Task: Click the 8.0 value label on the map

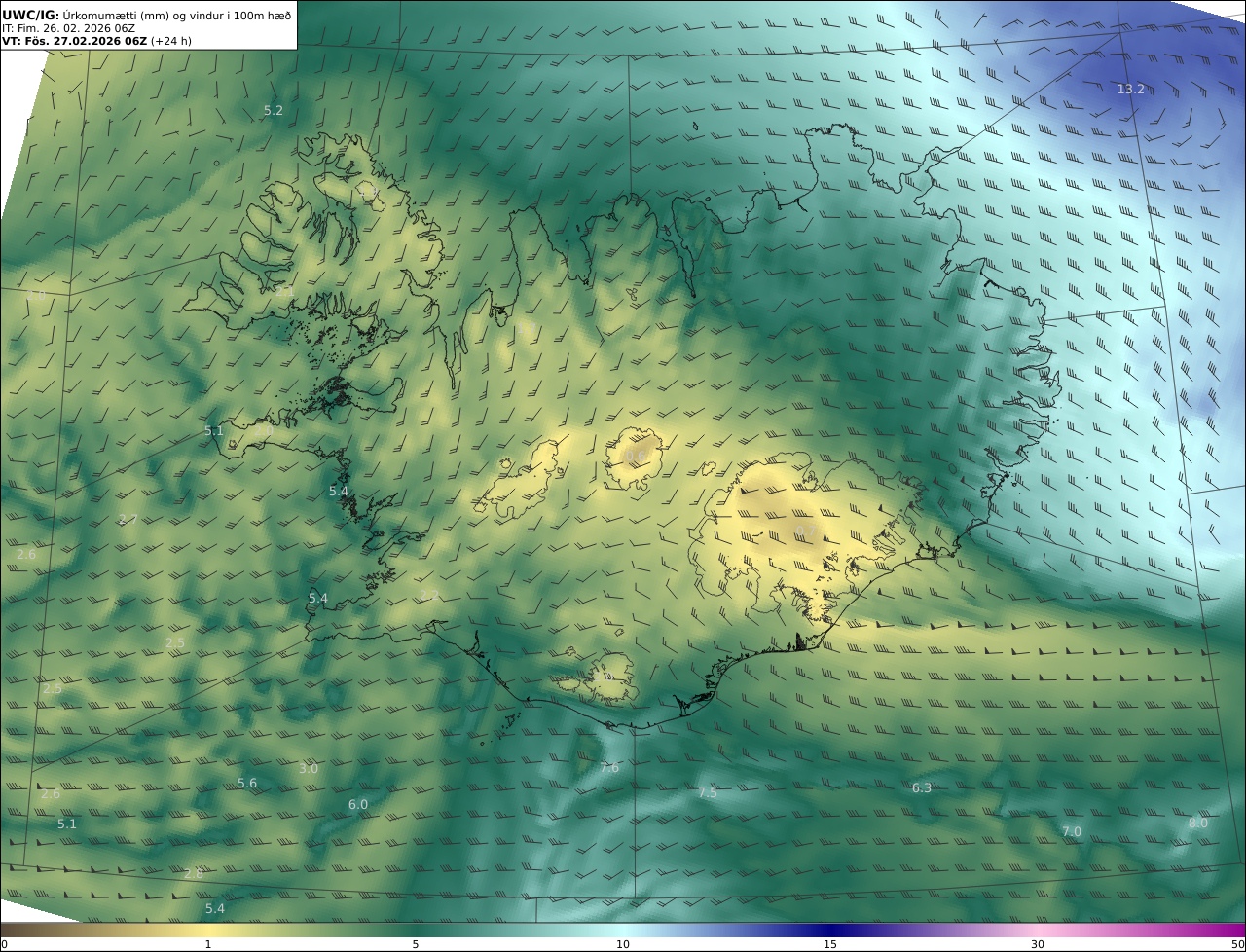Action: tap(1197, 823)
